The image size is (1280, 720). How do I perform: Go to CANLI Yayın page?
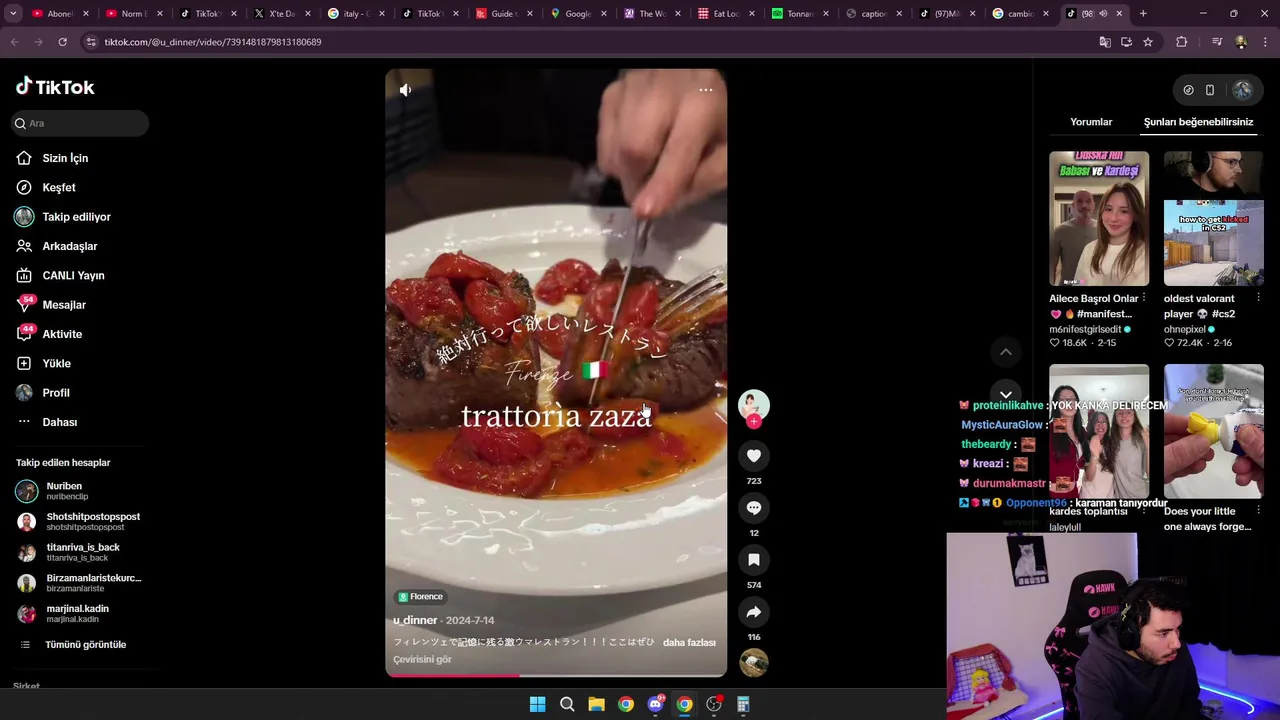[73, 275]
